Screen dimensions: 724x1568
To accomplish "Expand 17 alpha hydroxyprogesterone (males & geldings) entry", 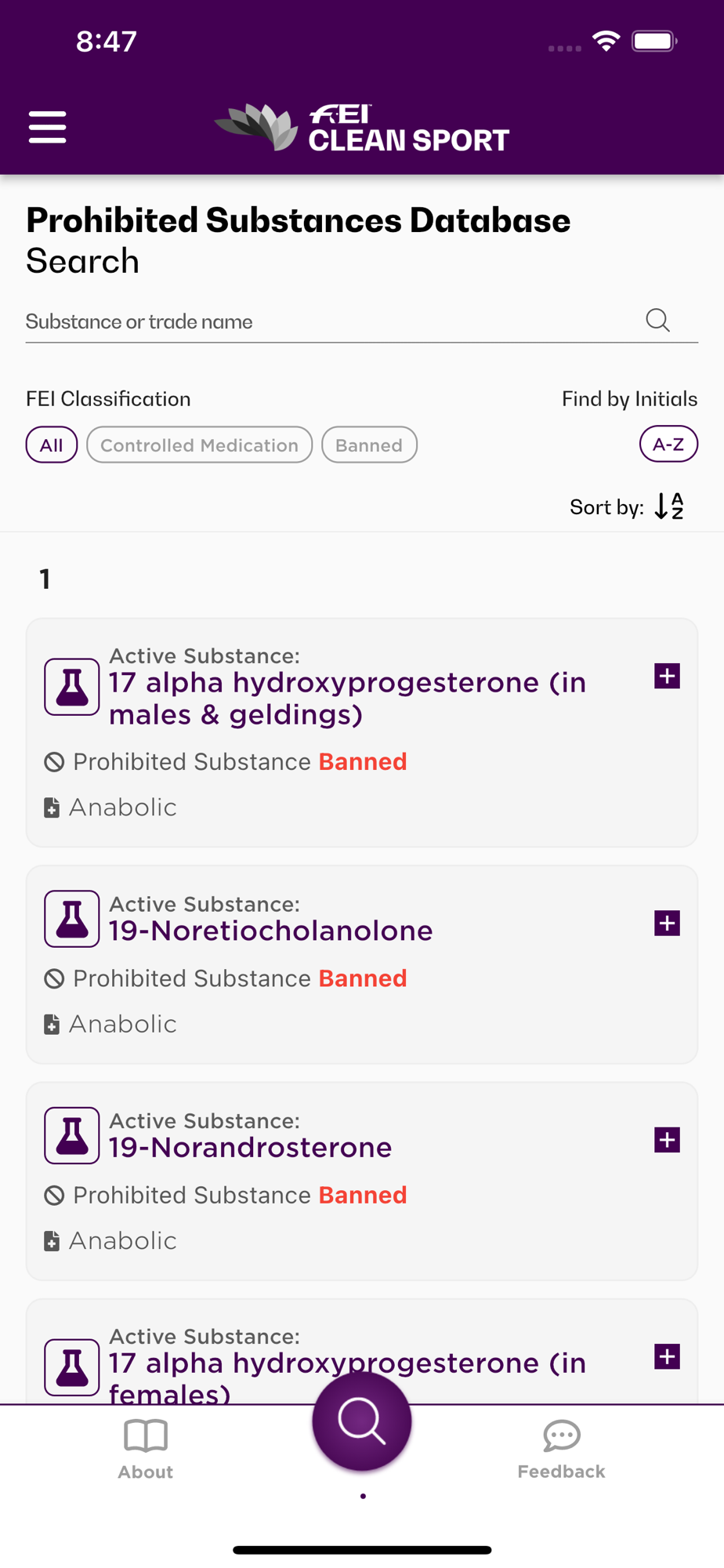I will click(x=667, y=676).
